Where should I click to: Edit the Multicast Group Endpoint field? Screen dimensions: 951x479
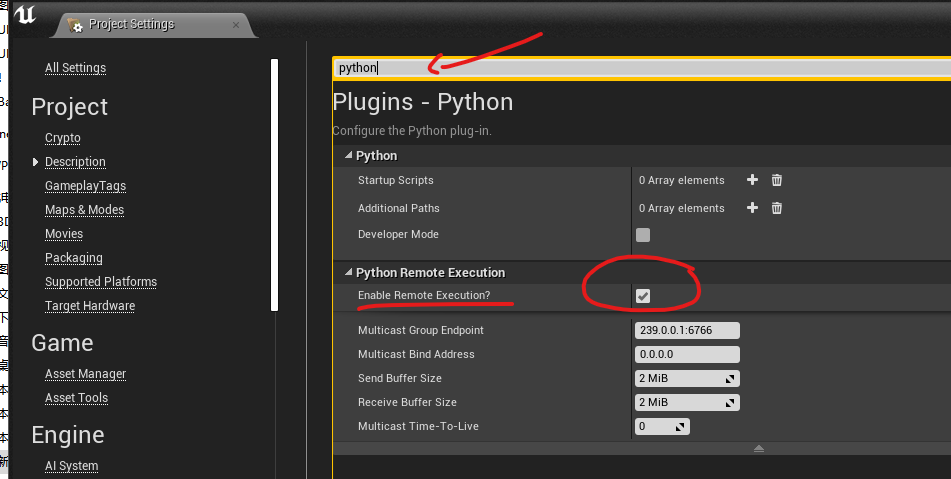point(687,330)
